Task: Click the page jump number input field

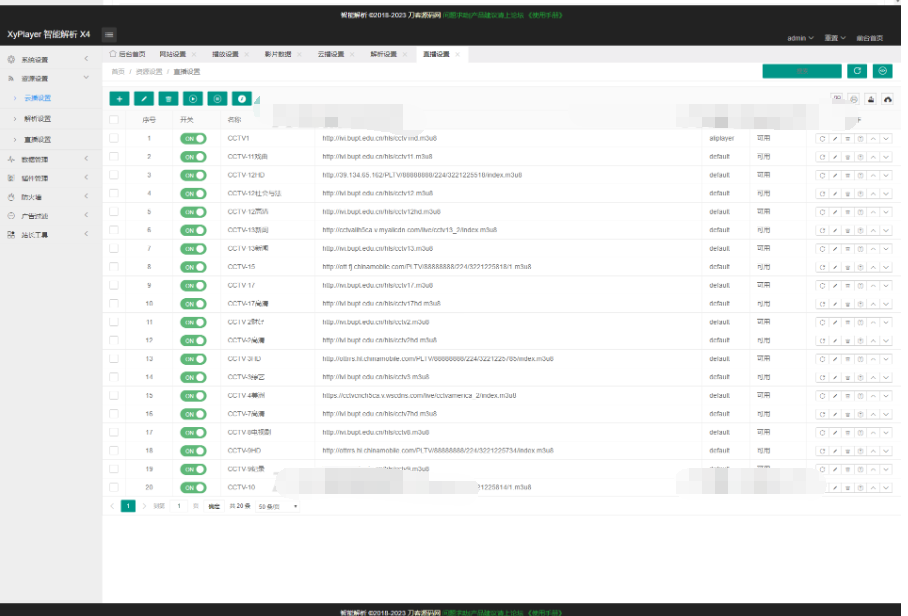Action: click(180, 507)
